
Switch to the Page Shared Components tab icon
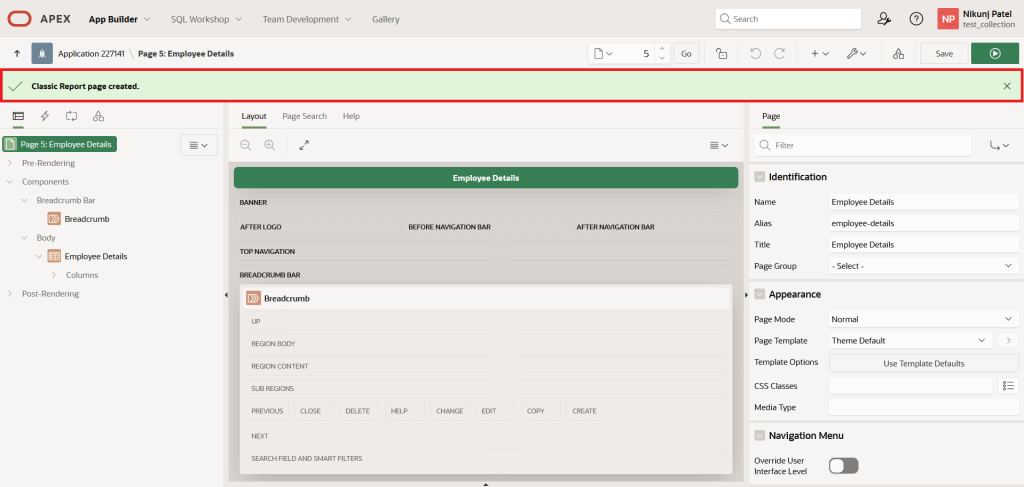[x=99, y=116]
